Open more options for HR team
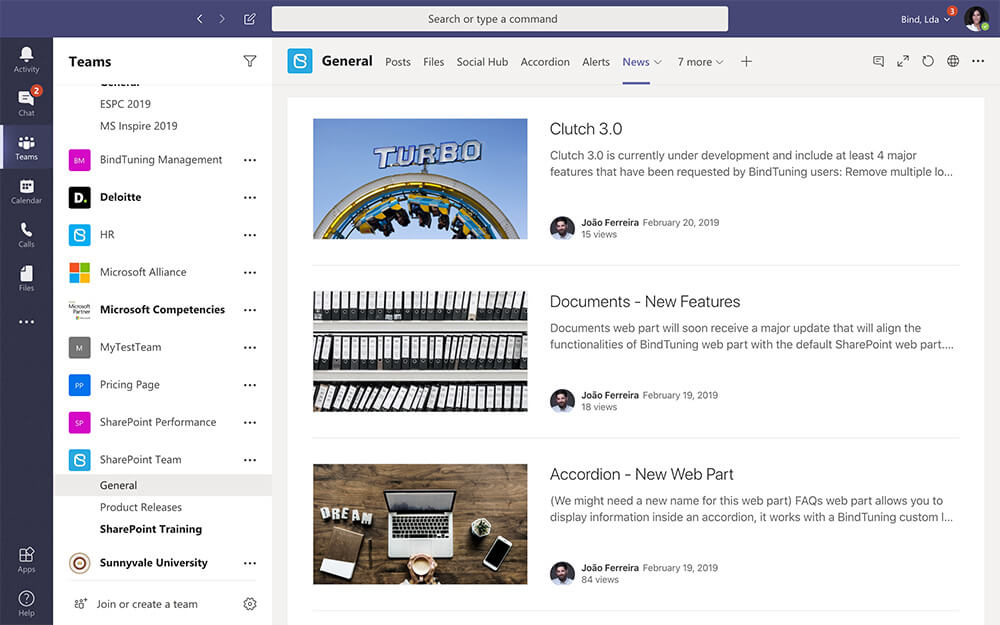Image resolution: width=1000 pixels, height=625 pixels. (x=250, y=235)
